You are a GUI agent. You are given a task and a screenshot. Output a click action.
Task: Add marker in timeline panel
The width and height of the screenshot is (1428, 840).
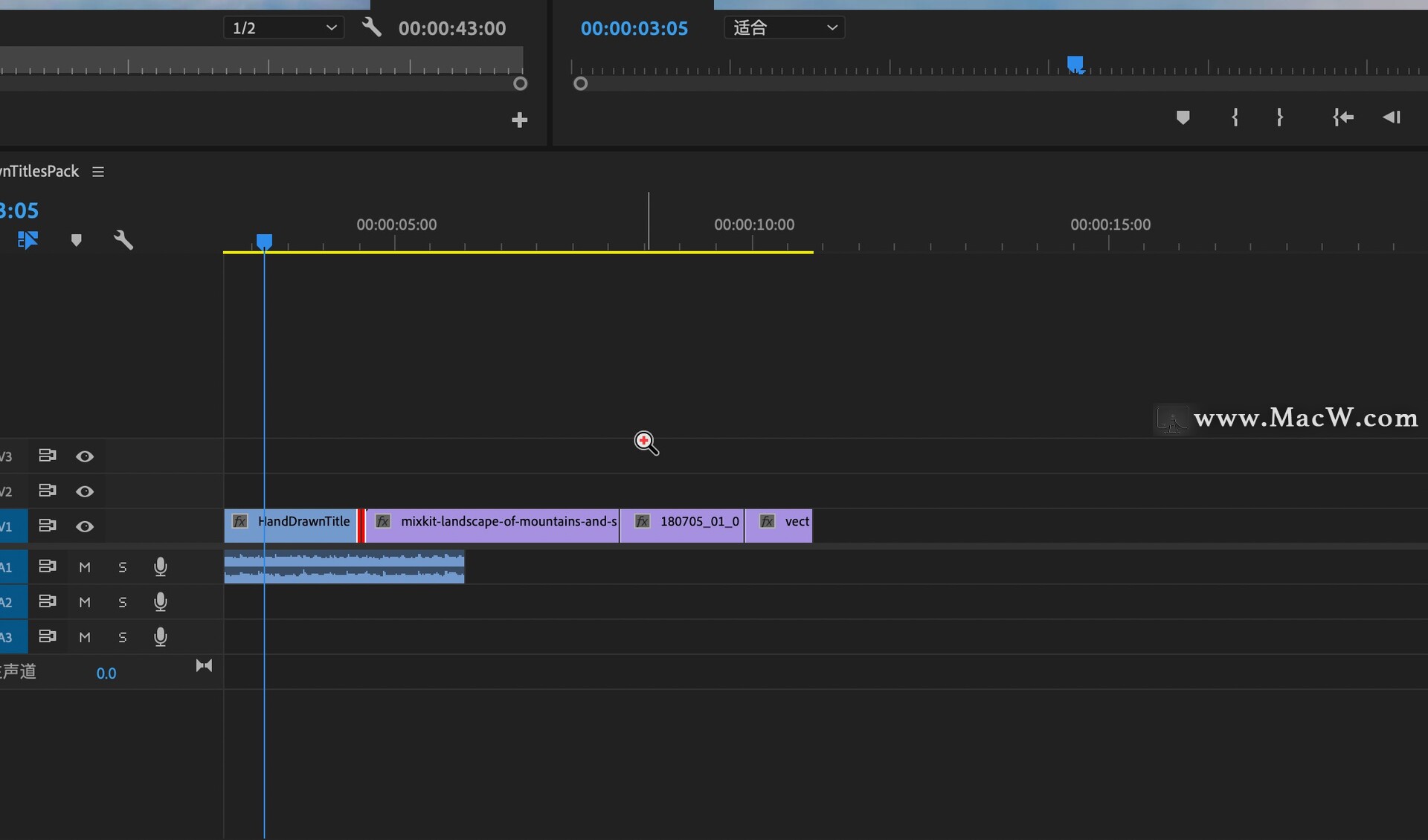click(x=76, y=240)
